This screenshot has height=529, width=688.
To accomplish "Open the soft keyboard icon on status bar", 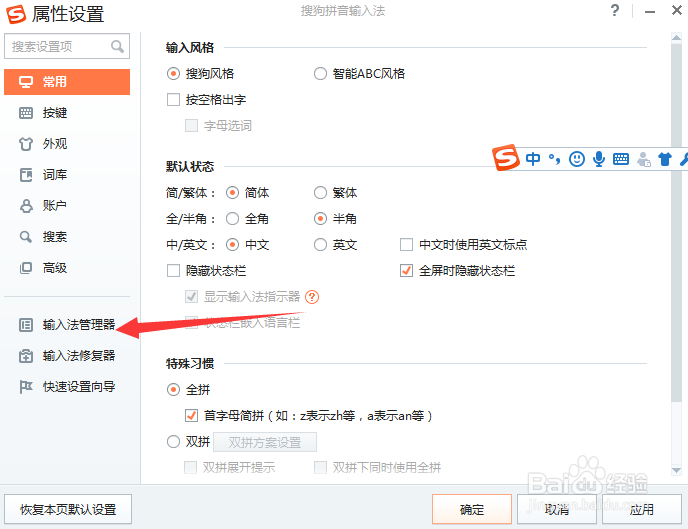I will tap(621, 159).
